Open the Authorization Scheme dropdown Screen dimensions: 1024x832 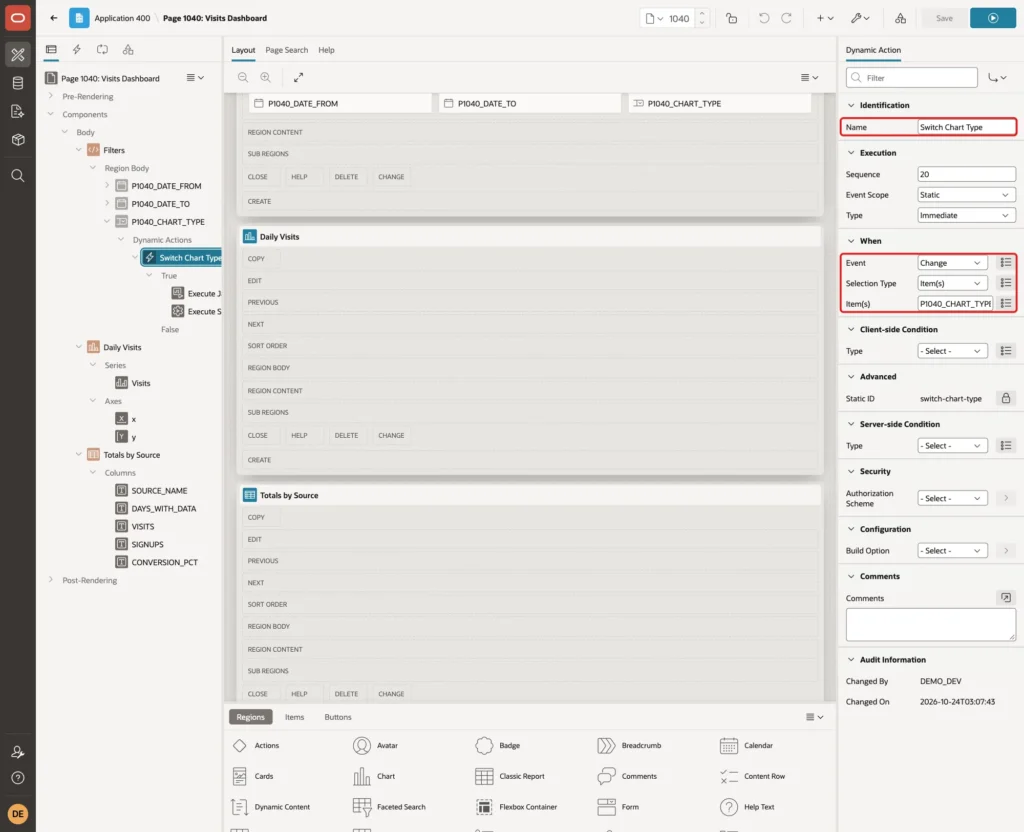(x=952, y=498)
